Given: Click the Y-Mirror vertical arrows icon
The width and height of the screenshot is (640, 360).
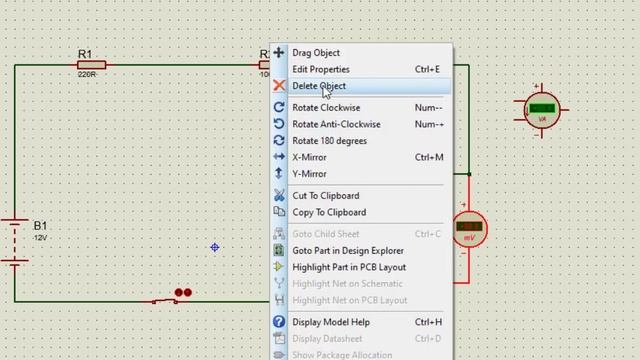Looking at the screenshot, I should point(279,173).
